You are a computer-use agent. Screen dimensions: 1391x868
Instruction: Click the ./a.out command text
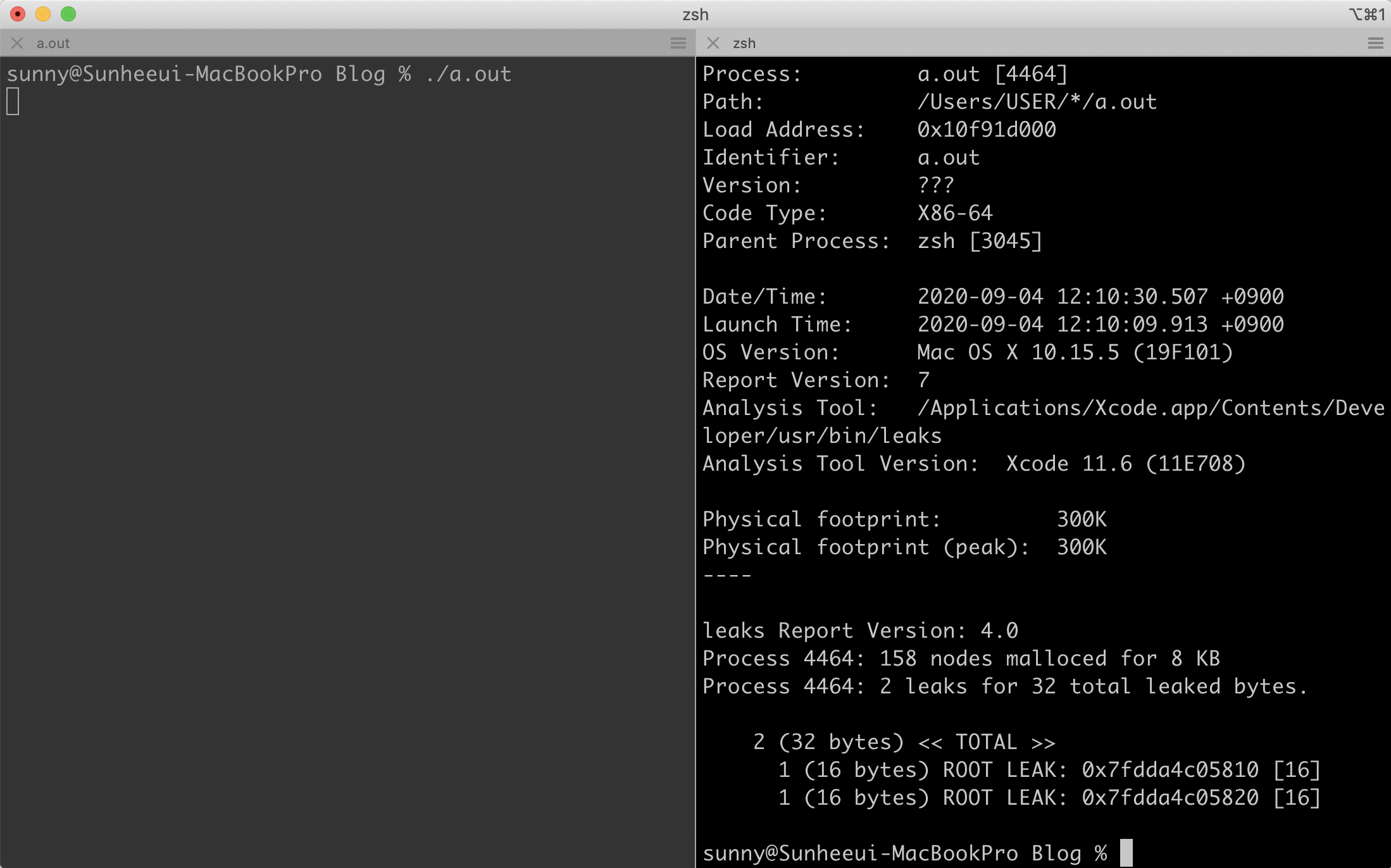468,74
